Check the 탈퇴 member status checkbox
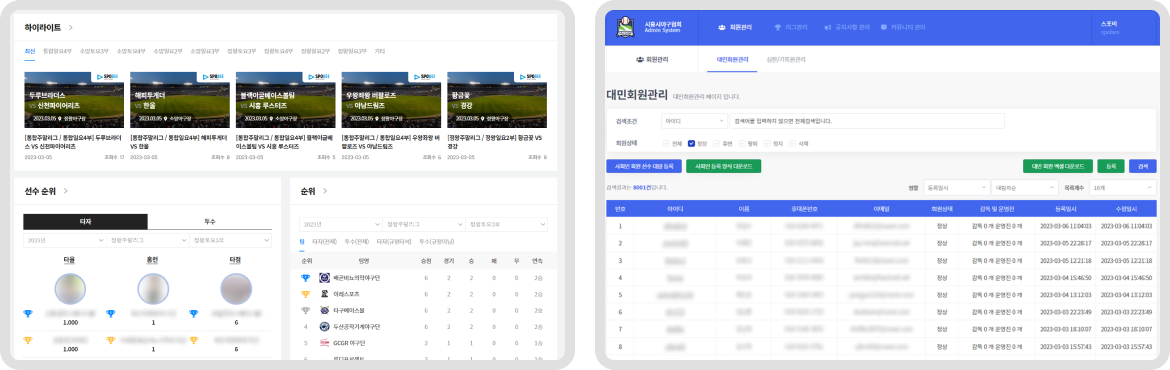This screenshot has width=1170, height=370. (x=742, y=143)
